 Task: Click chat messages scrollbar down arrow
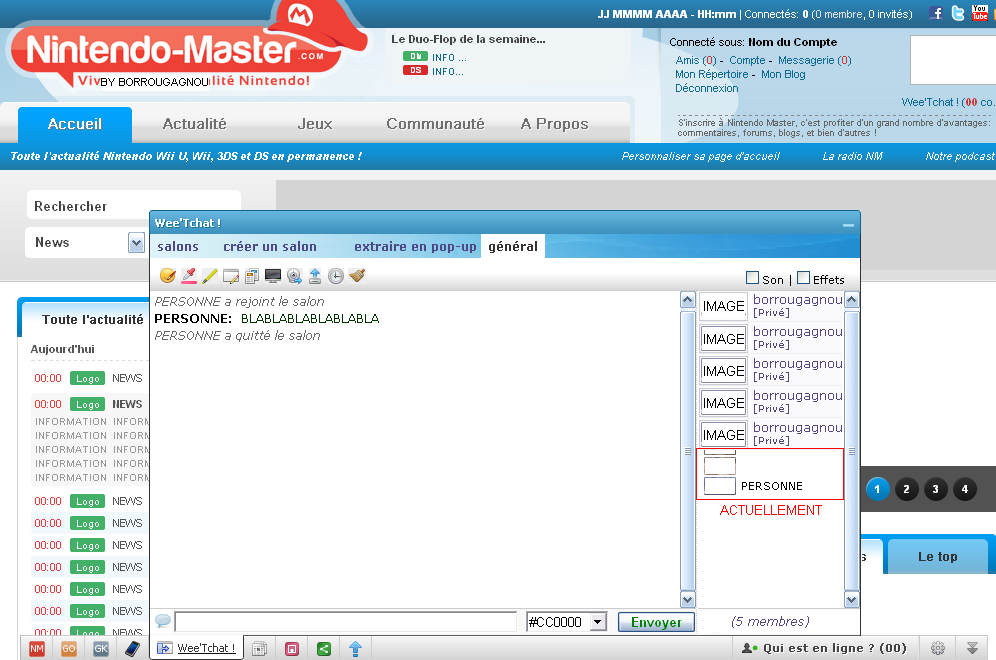(687, 599)
